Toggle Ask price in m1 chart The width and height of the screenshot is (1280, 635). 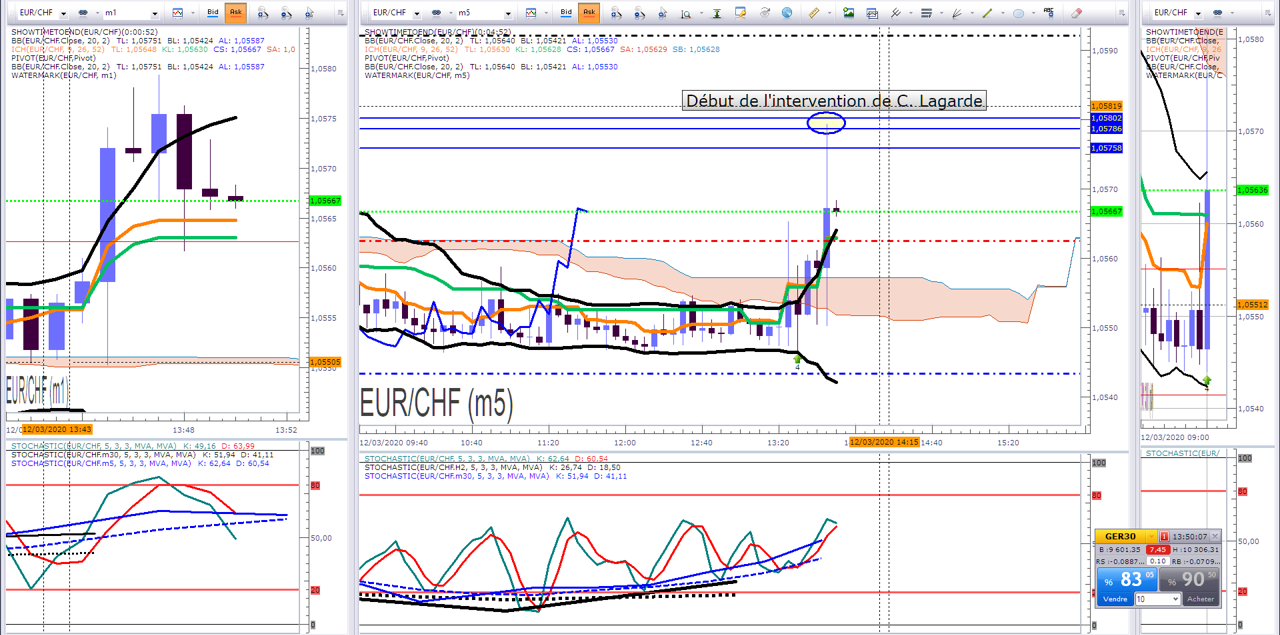(x=236, y=13)
